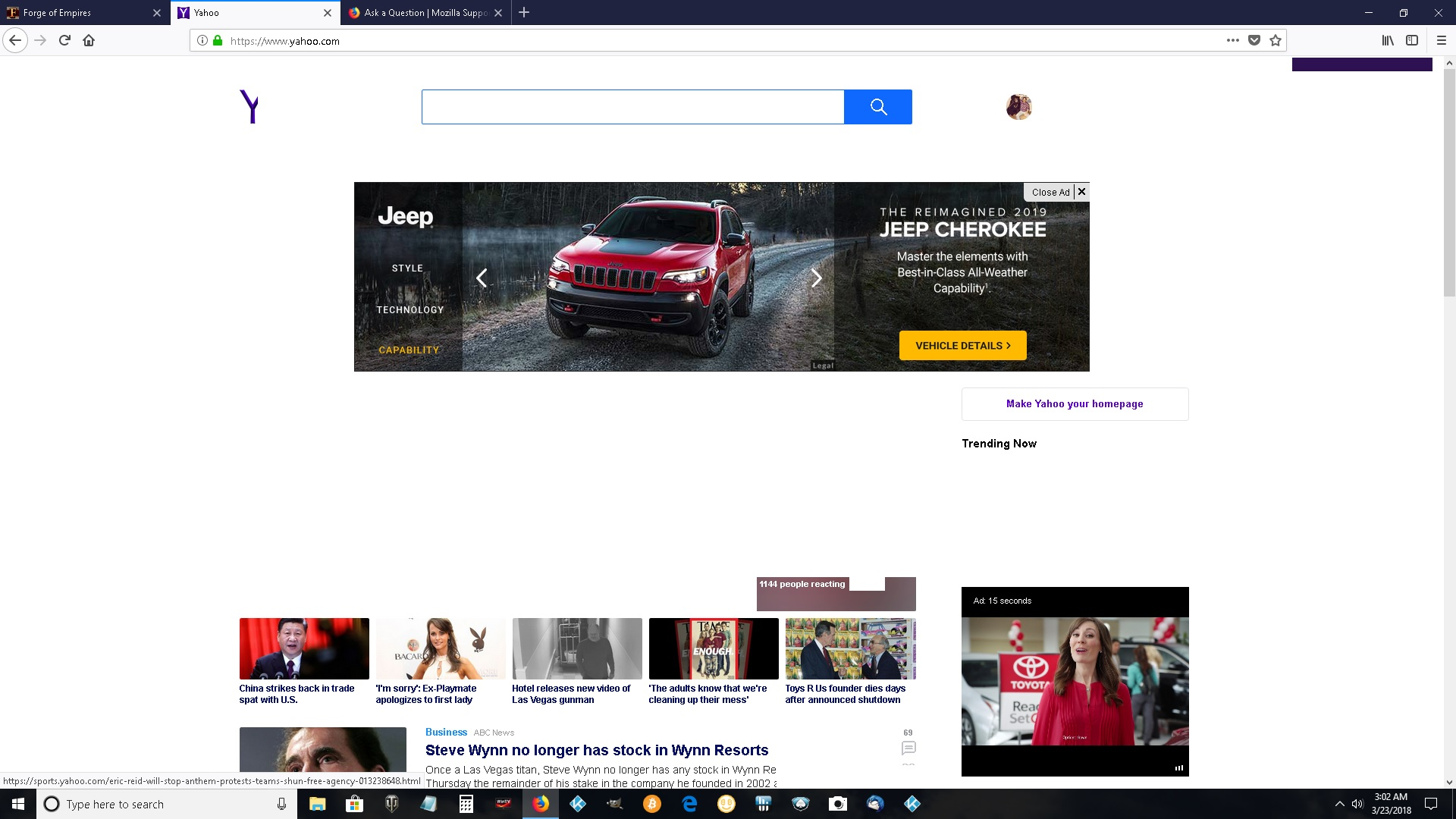Toggle the video ad volume bars icon

click(1179, 768)
